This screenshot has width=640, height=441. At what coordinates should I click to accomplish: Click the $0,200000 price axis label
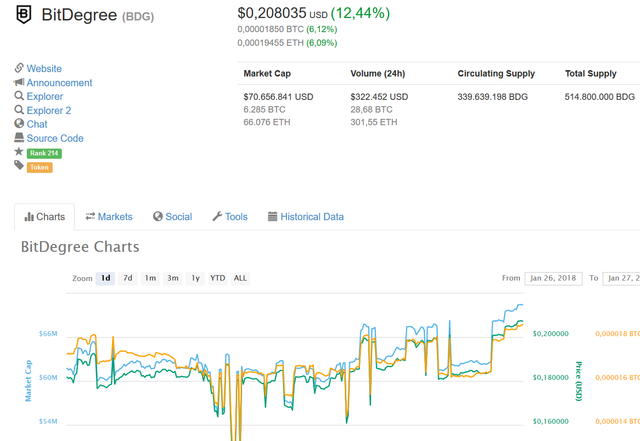(551, 334)
